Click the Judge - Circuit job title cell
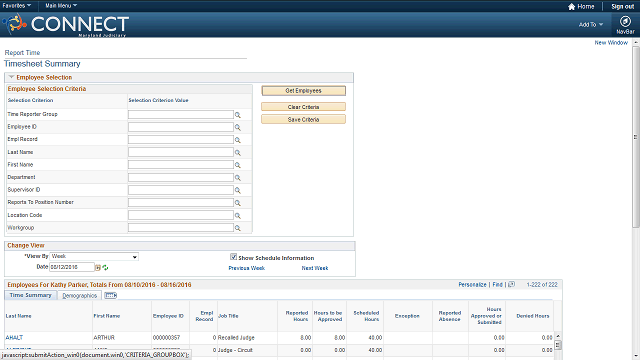Viewport: 640px width, 360px height. point(235,350)
